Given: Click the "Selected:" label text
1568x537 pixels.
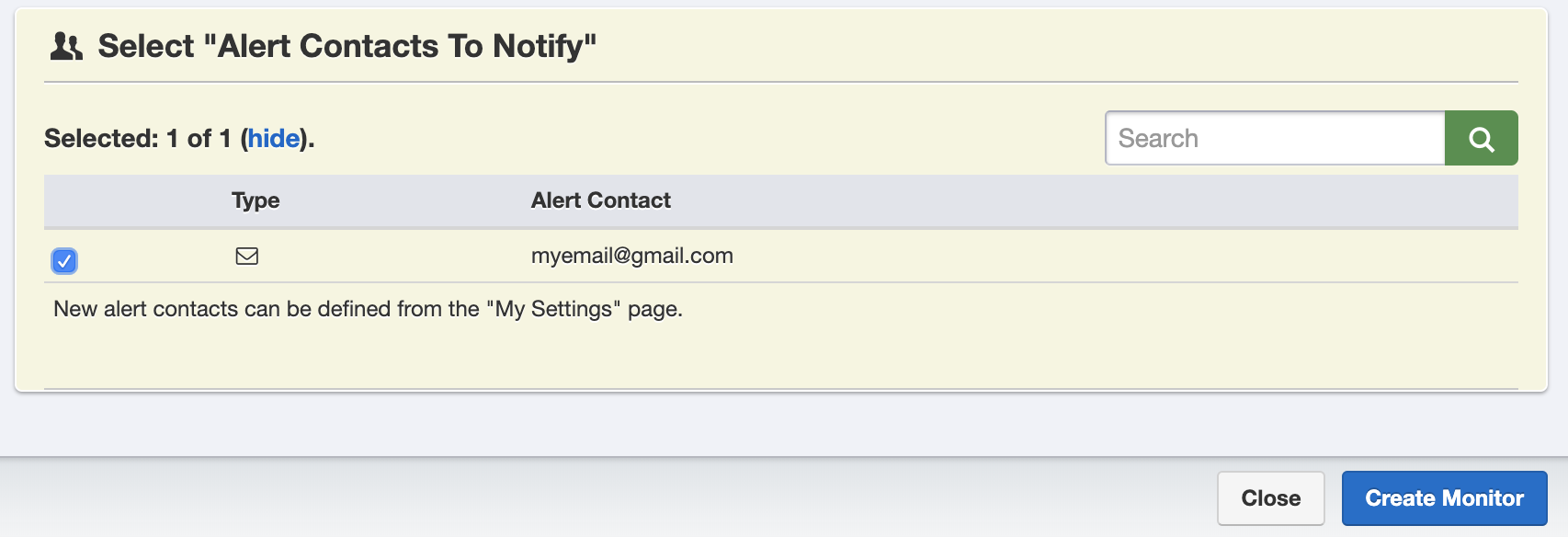Looking at the screenshot, I should tap(101, 138).
